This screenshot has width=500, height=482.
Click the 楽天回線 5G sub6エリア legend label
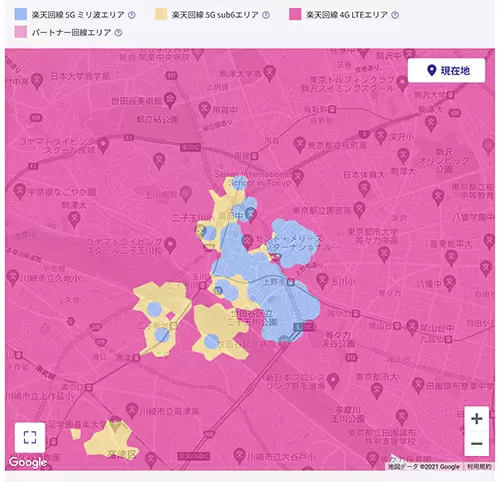[x=215, y=15]
